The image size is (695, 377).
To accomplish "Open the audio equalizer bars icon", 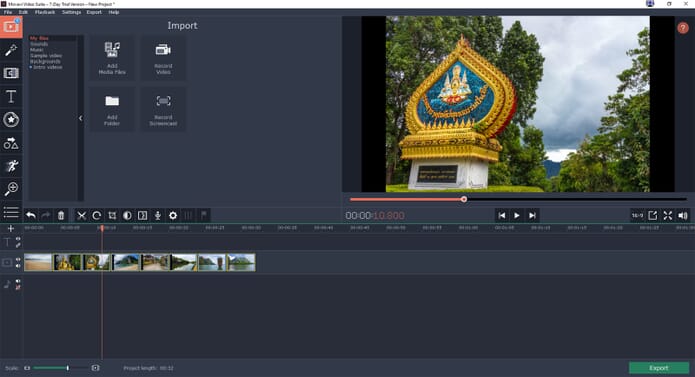I will pyautogui.click(x=188, y=216).
